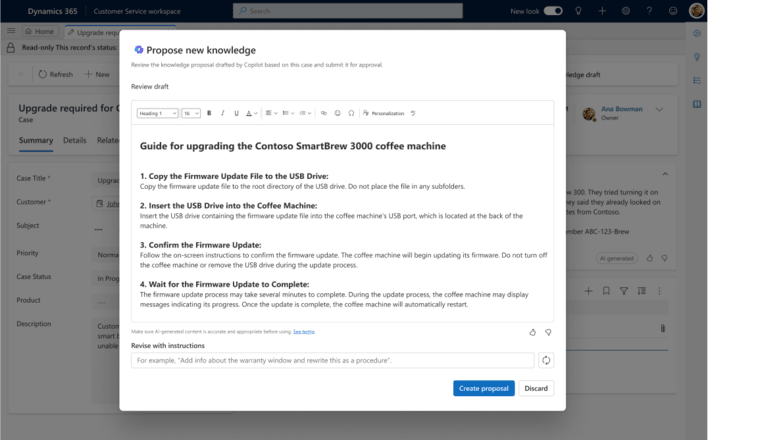Open the See terms link
Viewport: 758px width, 440px height.
(x=304, y=332)
